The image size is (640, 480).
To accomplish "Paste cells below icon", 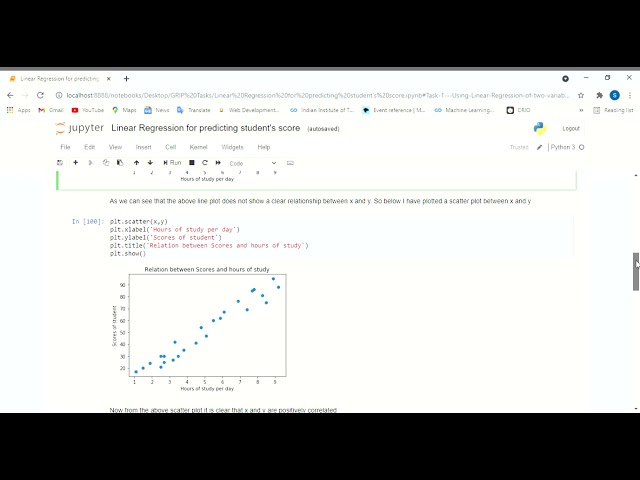I will 120,163.
